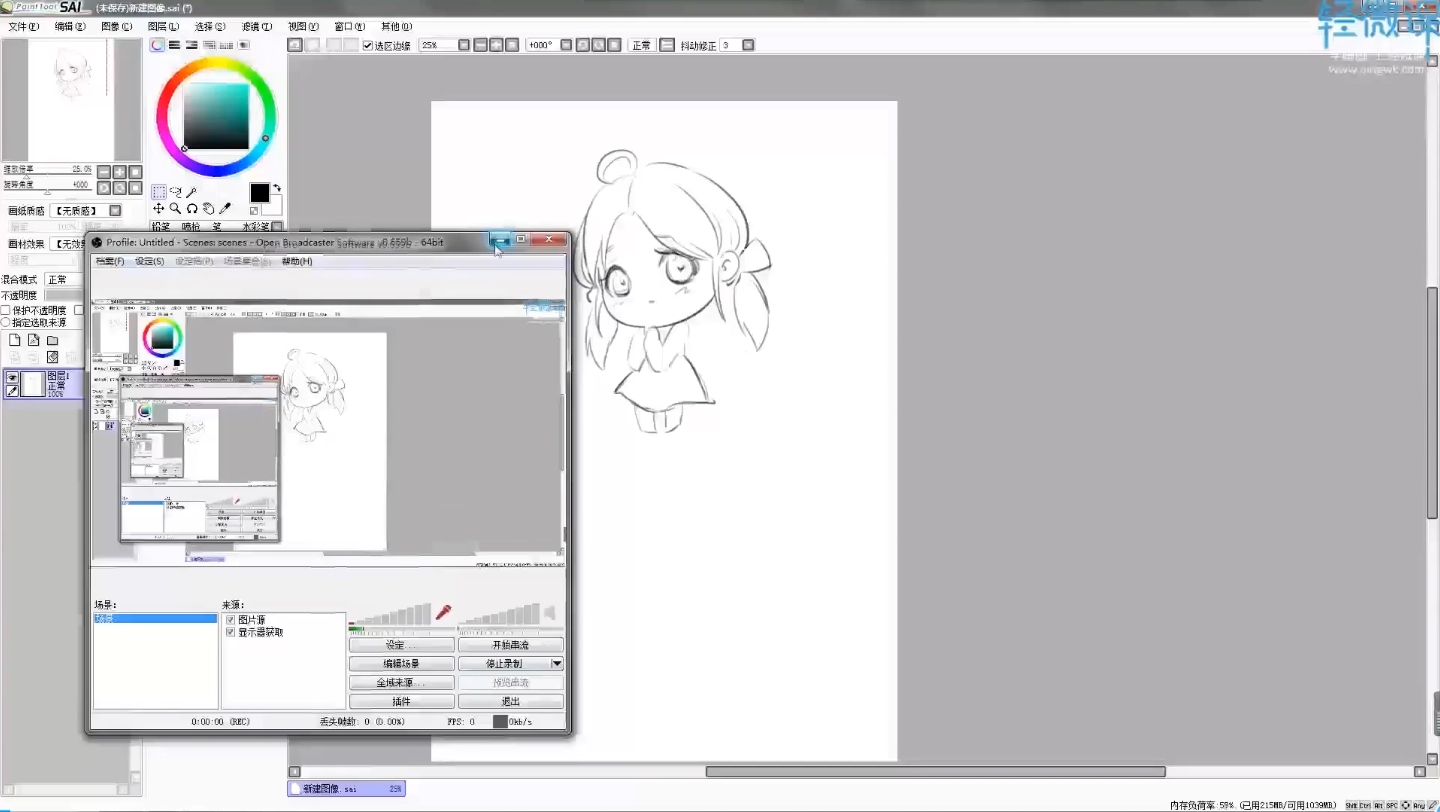Screen dimensions: 1440x812
Task: Mute the microphone in OBS
Action: click(443, 612)
